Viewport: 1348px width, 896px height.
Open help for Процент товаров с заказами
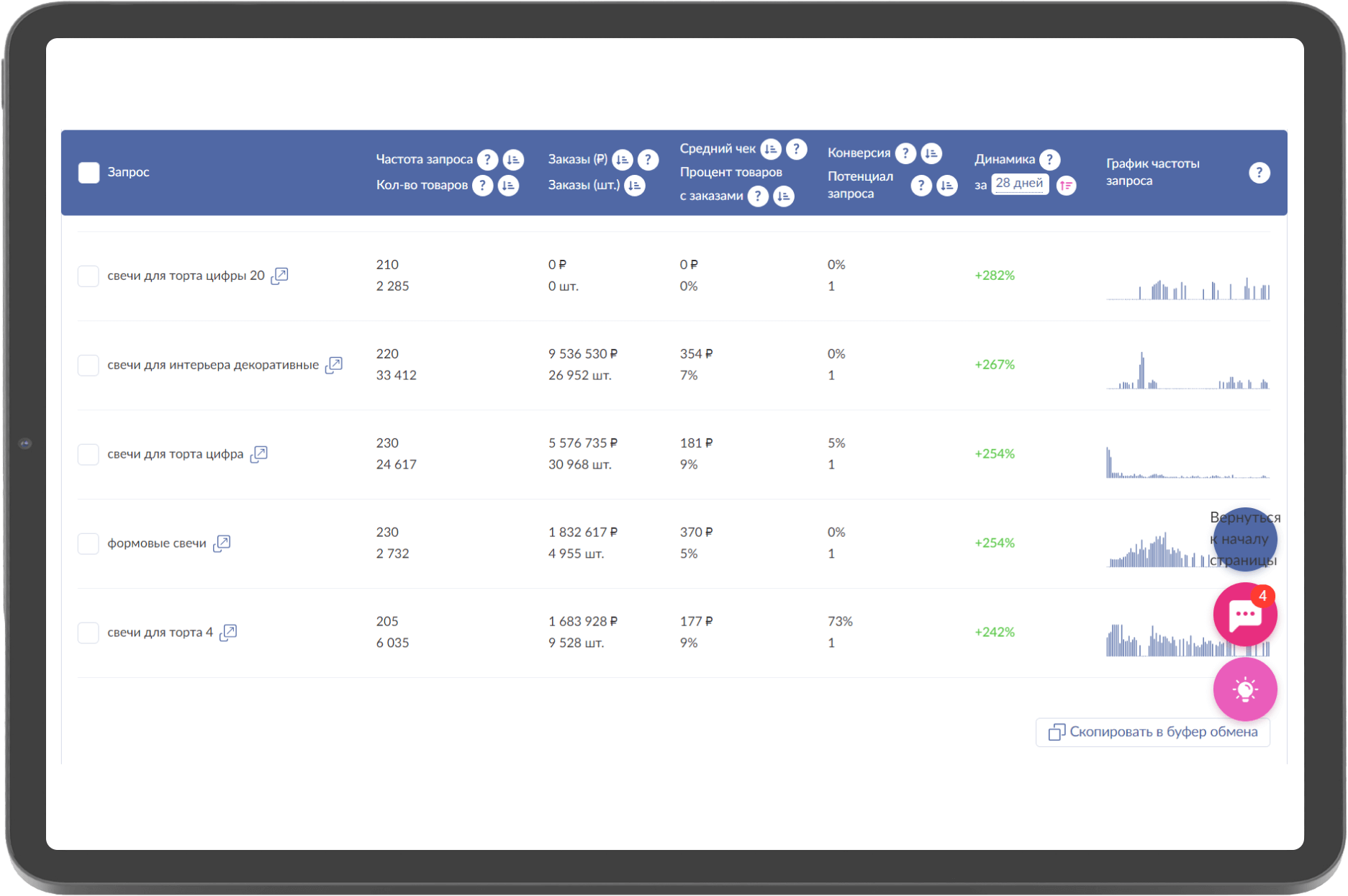point(758,196)
